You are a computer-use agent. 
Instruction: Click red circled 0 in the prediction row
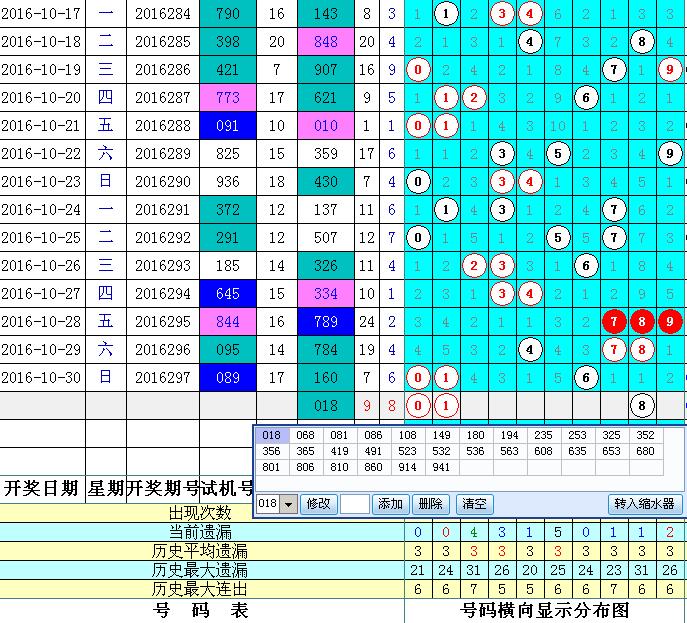pos(418,405)
